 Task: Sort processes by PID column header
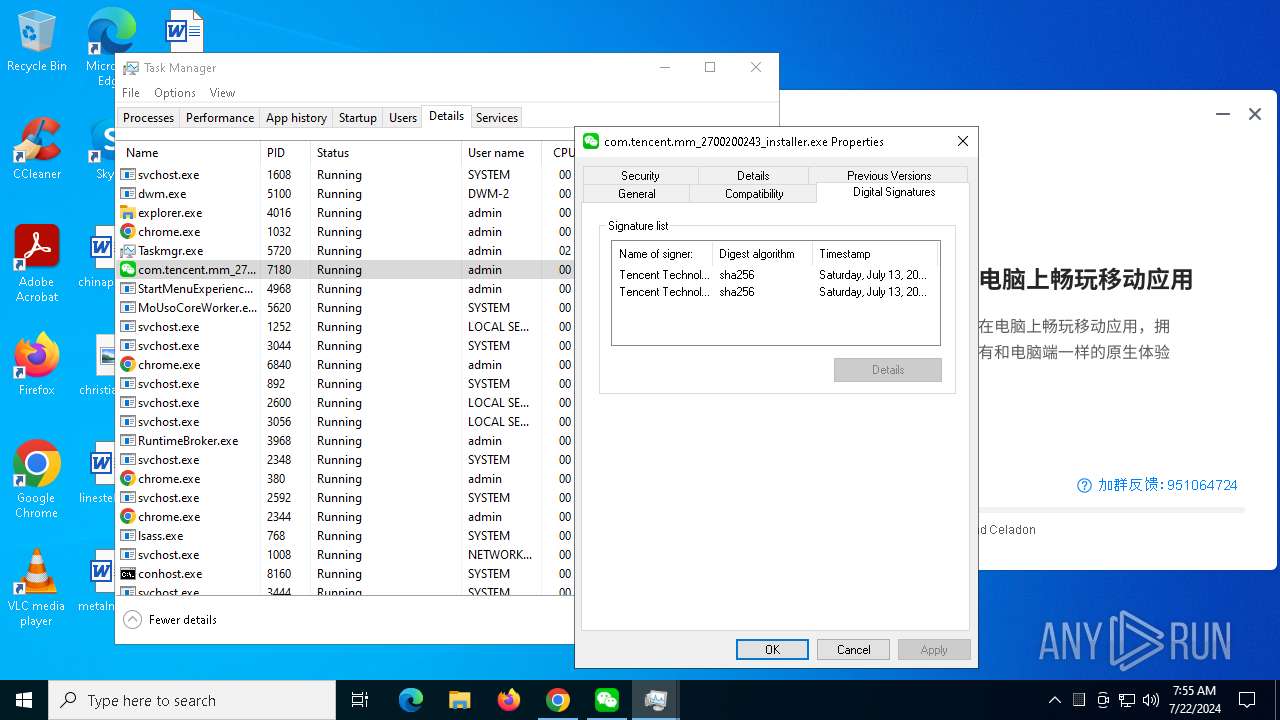tap(285, 153)
